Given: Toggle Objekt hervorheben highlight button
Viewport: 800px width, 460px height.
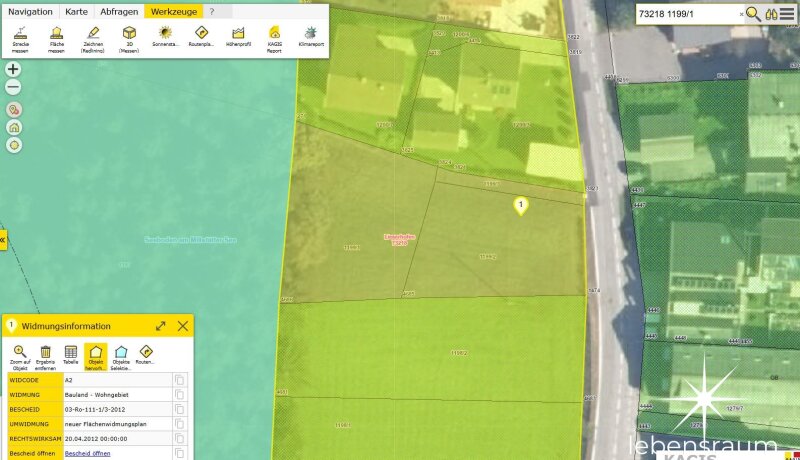Looking at the screenshot, I should point(96,356).
